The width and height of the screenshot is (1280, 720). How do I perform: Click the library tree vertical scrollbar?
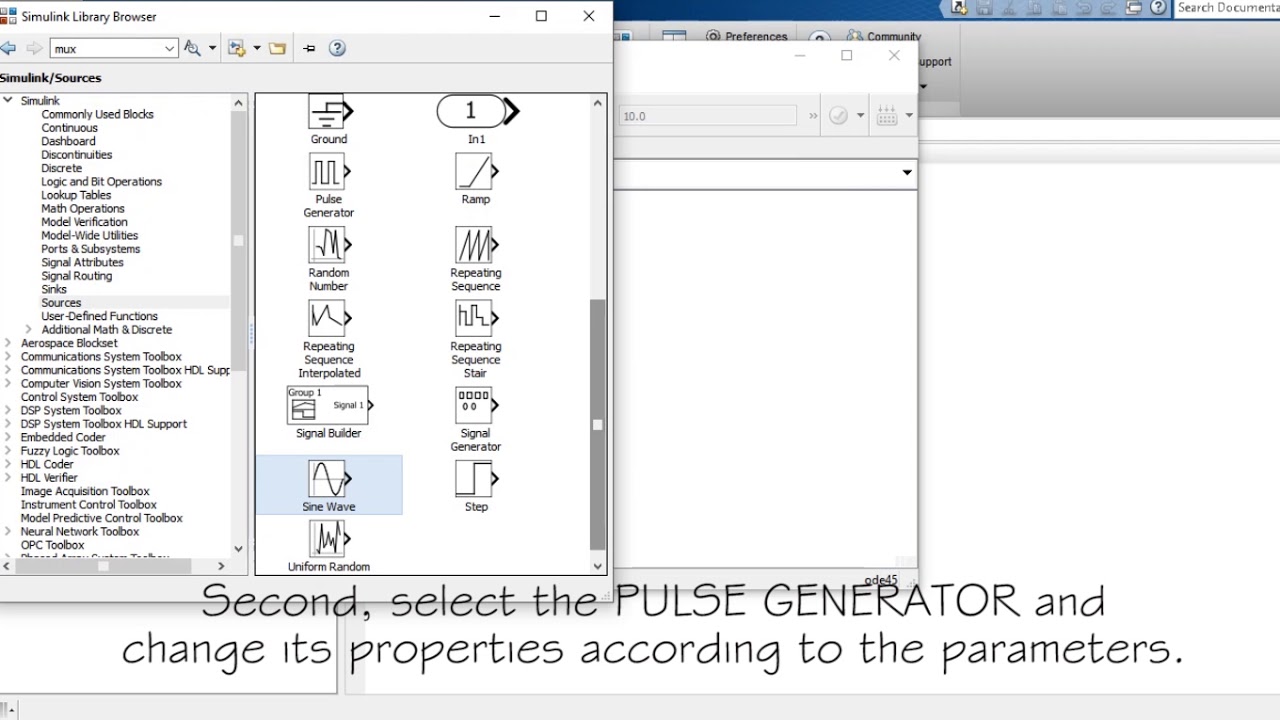(238, 240)
